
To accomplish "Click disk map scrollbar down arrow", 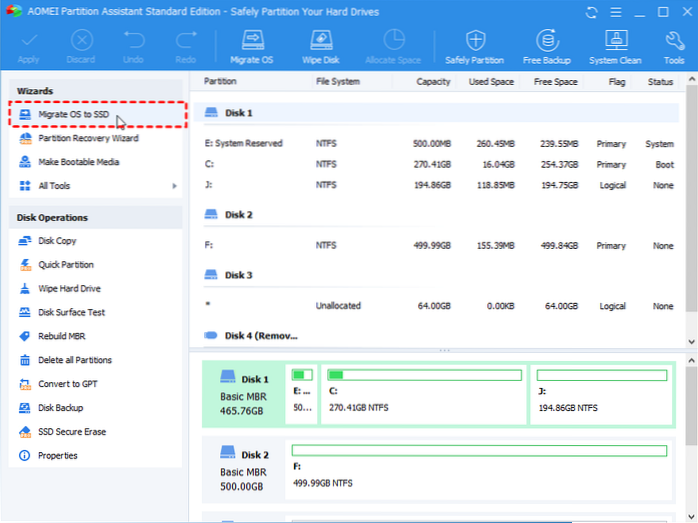I will pos(691,516).
